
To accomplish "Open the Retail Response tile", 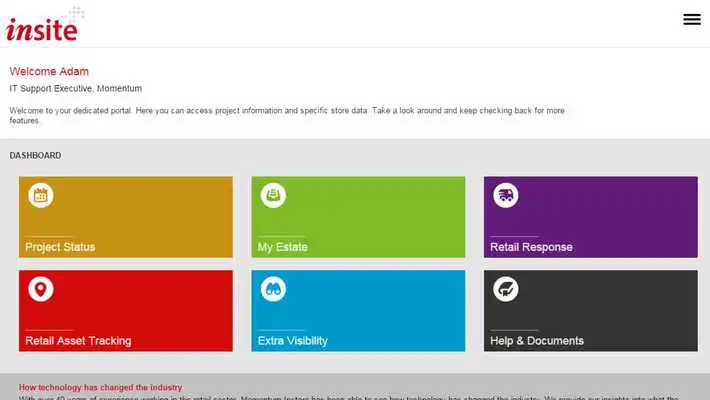I will 590,217.
